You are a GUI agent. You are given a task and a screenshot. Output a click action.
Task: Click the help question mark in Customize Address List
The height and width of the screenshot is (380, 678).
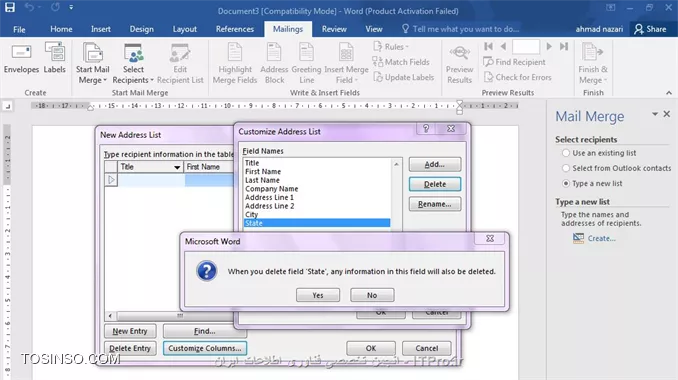426,128
